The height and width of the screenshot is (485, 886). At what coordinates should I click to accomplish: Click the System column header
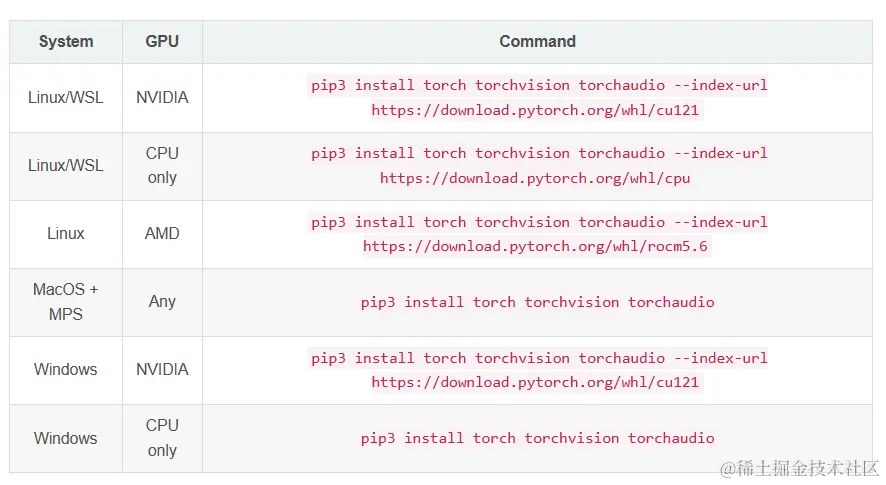tap(66, 42)
